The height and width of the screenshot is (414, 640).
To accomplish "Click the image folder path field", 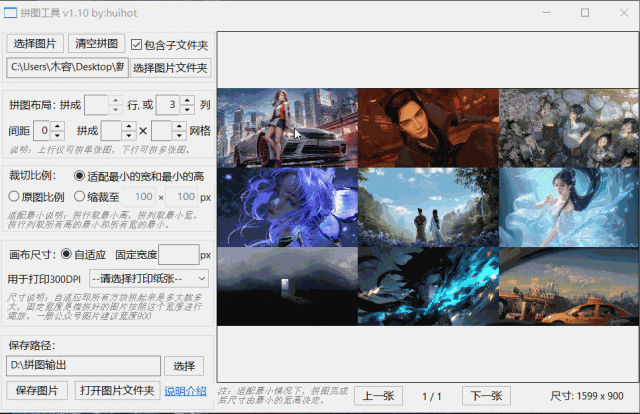I will (x=67, y=67).
